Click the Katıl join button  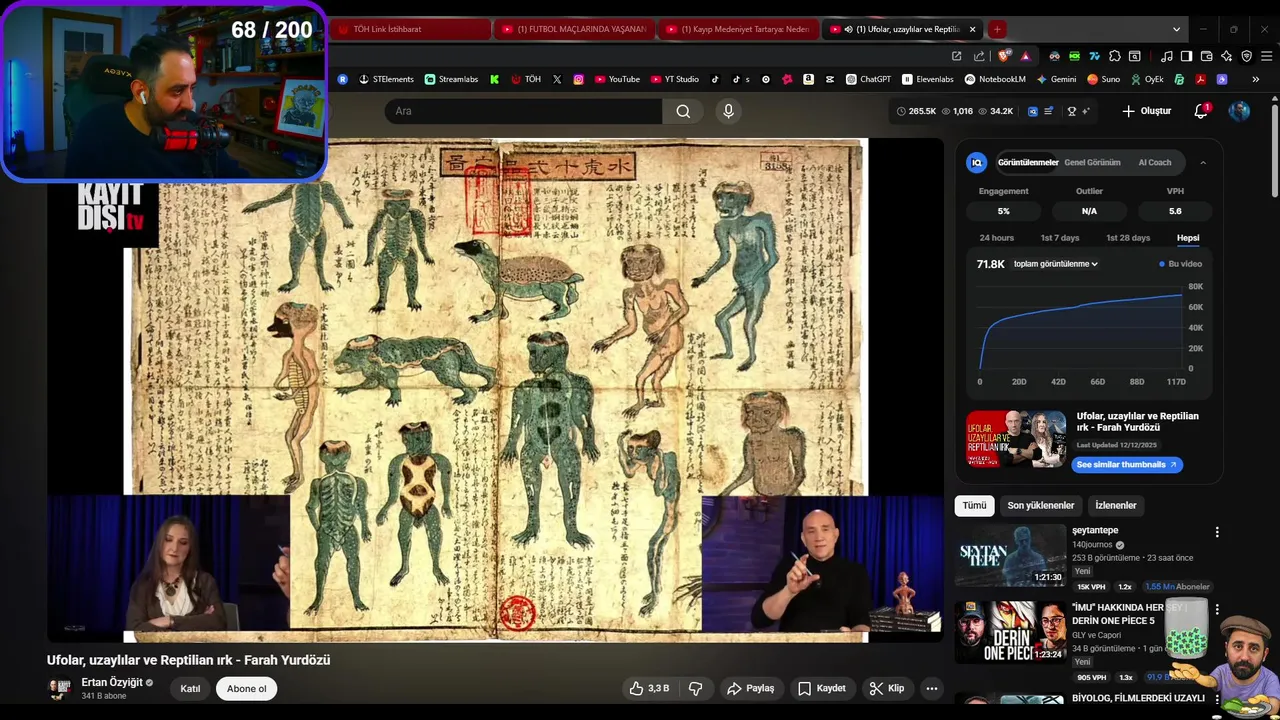click(190, 688)
